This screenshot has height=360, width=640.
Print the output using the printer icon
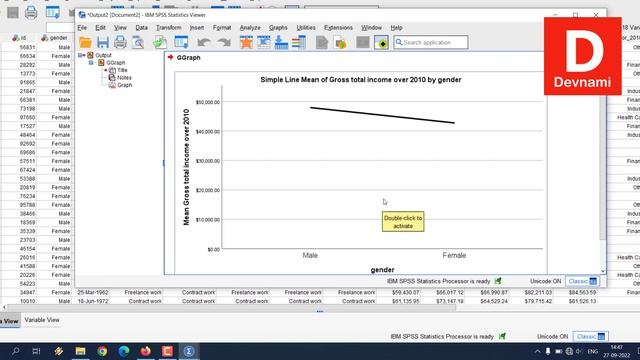(x=120, y=42)
